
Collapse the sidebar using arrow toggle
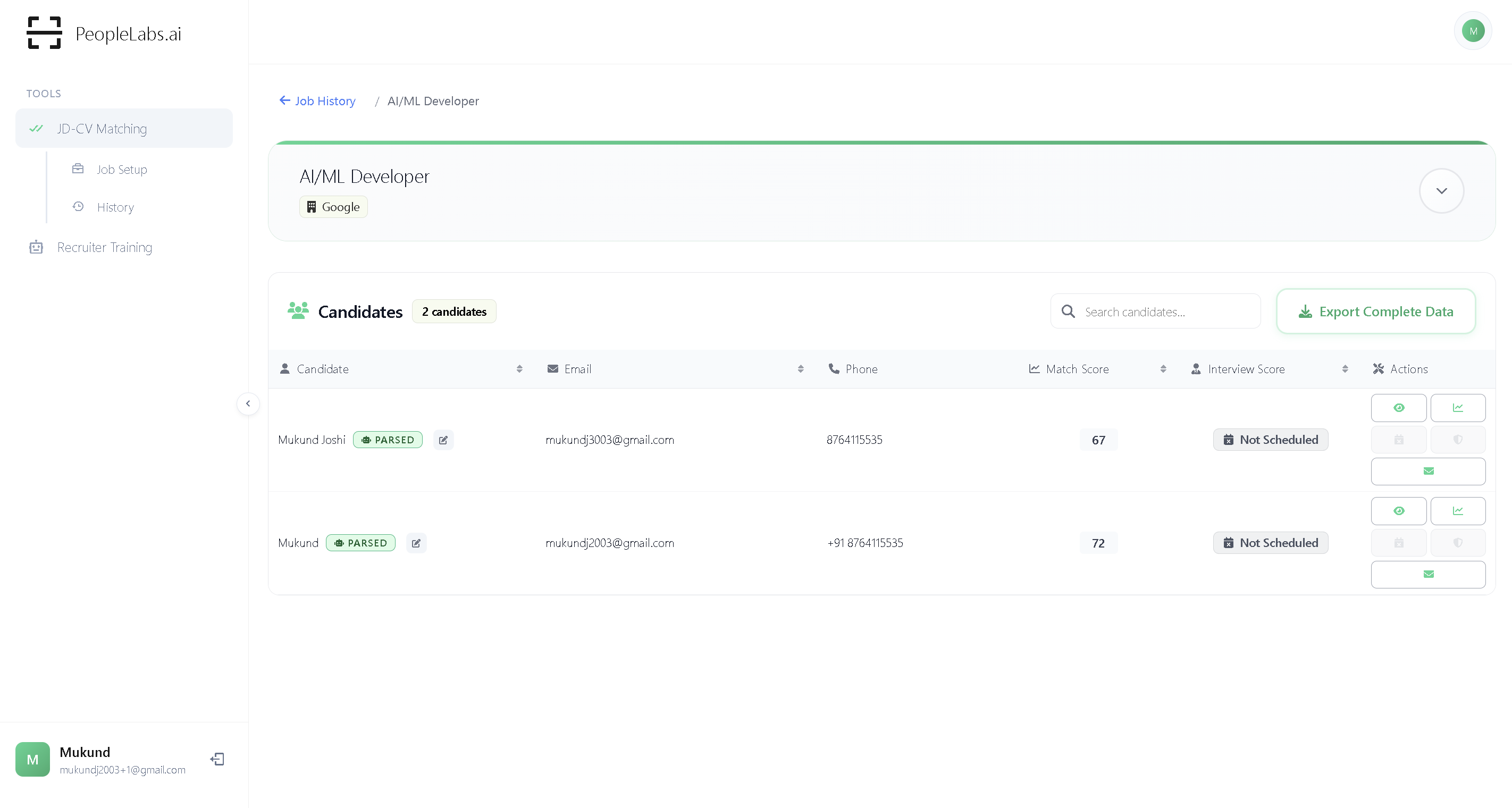pyautogui.click(x=248, y=403)
